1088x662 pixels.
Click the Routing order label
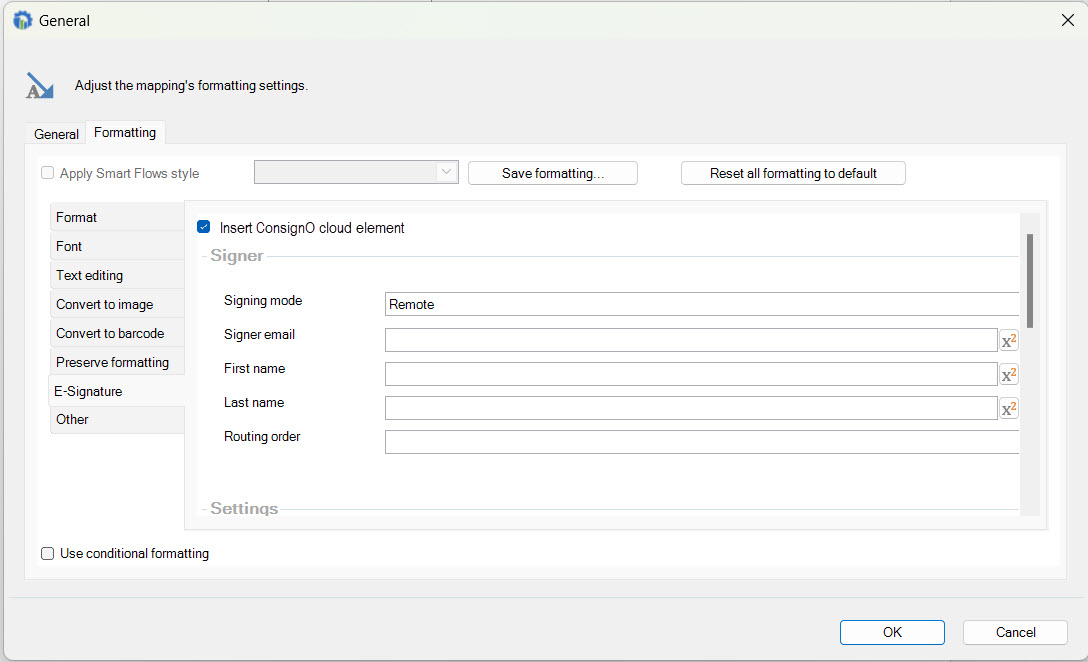[x=262, y=436]
